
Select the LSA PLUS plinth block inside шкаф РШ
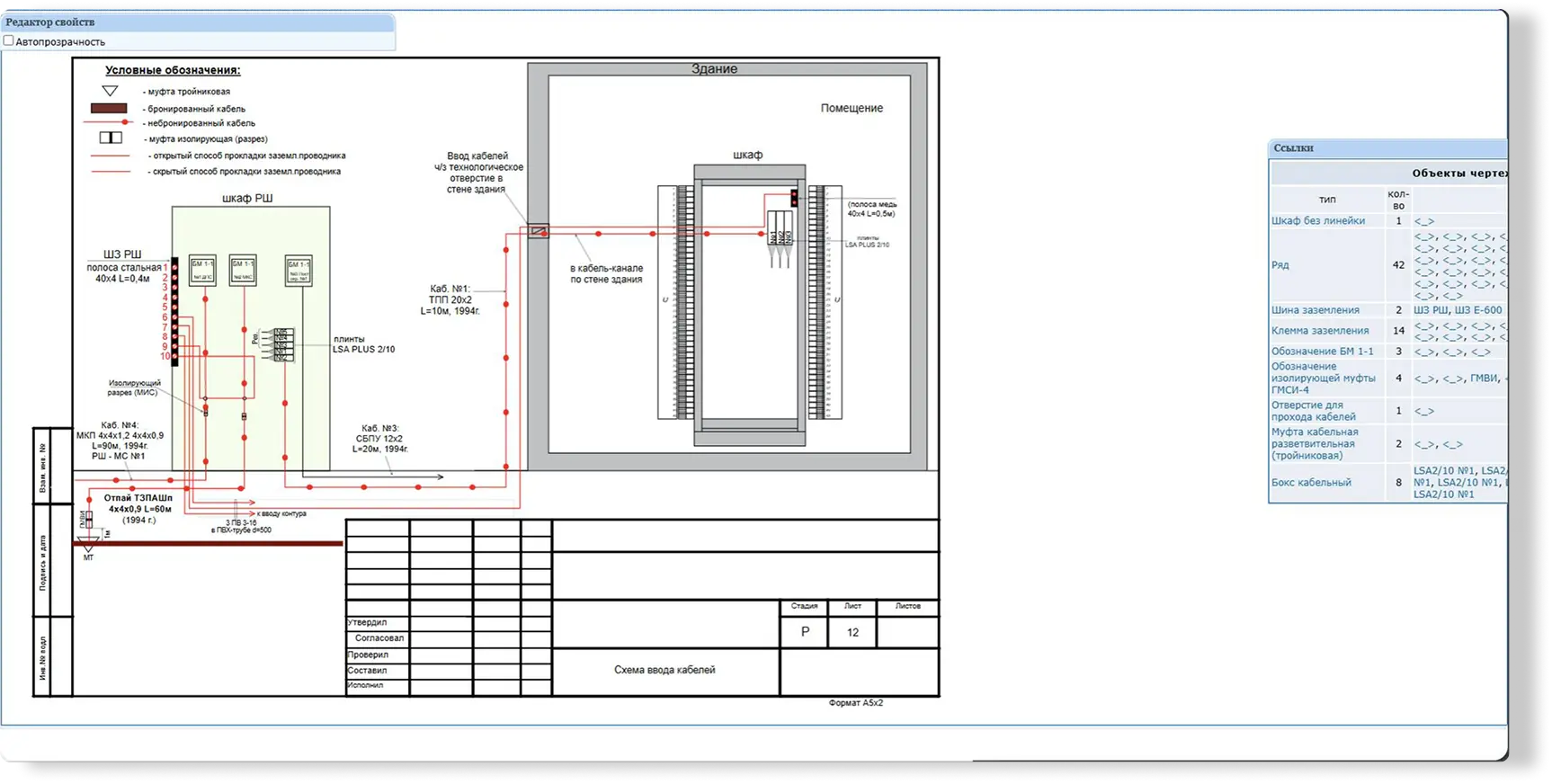[283, 345]
